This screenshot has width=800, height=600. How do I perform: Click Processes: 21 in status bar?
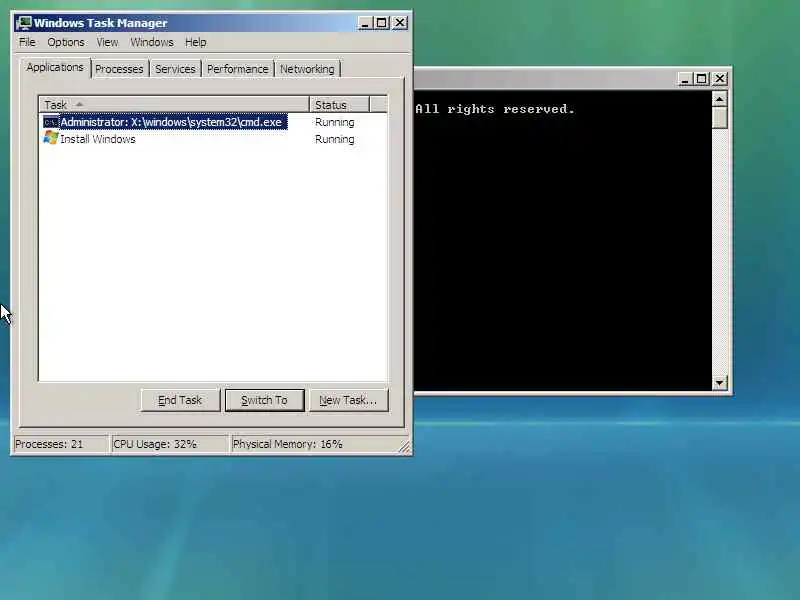pyautogui.click(x=60, y=444)
